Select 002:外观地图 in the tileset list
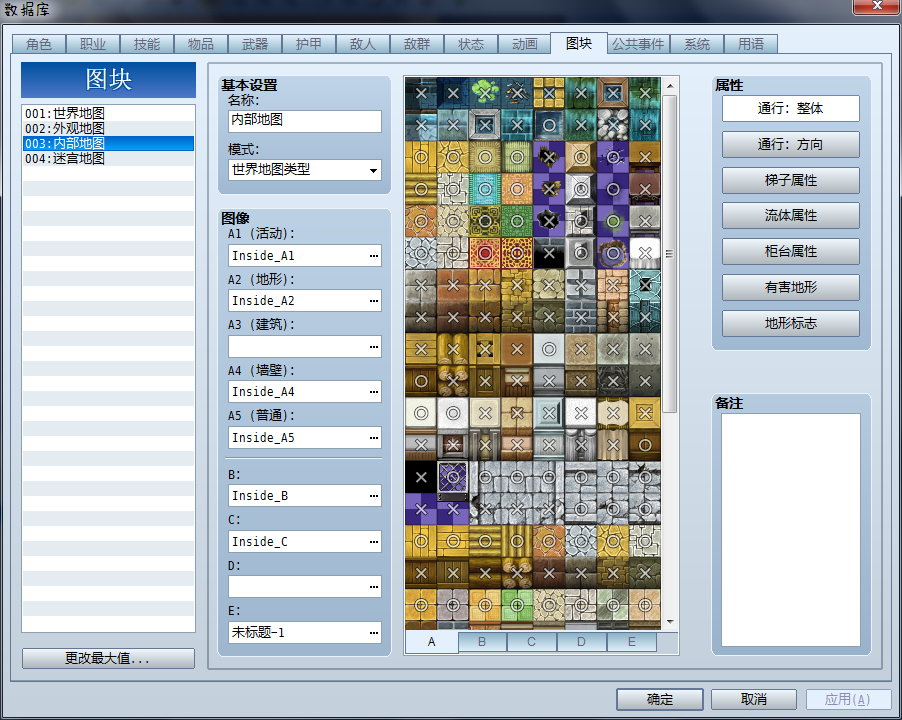The image size is (902, 720). (108, 128)
